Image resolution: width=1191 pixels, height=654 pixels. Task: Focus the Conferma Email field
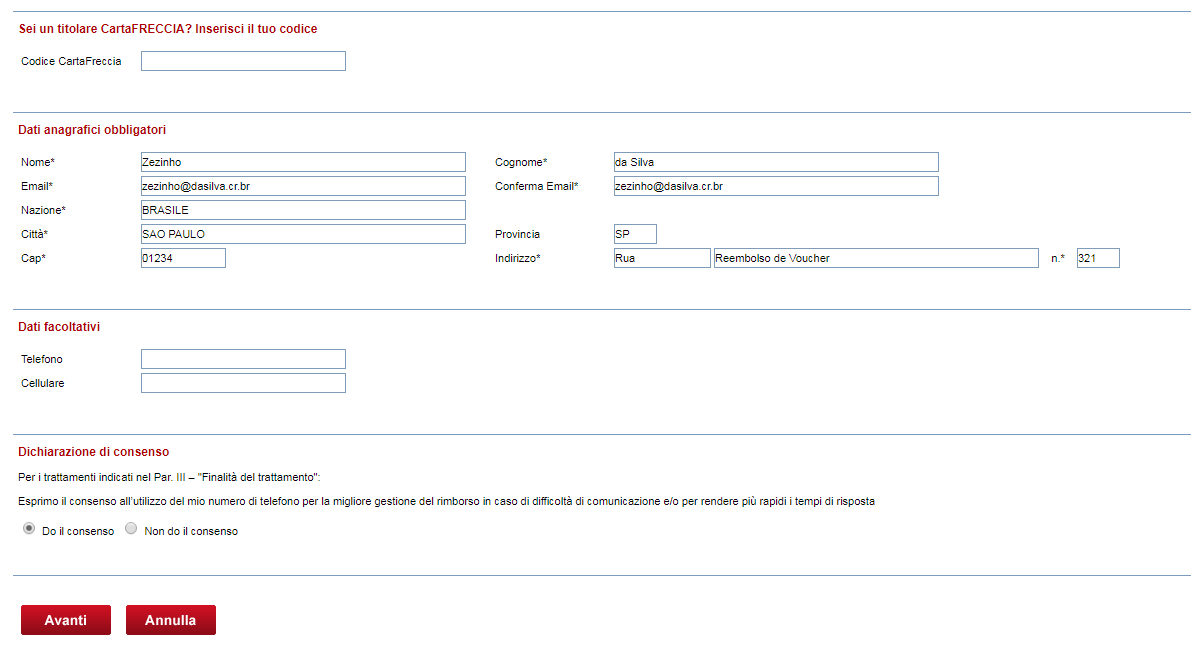(x=776, y=186)
